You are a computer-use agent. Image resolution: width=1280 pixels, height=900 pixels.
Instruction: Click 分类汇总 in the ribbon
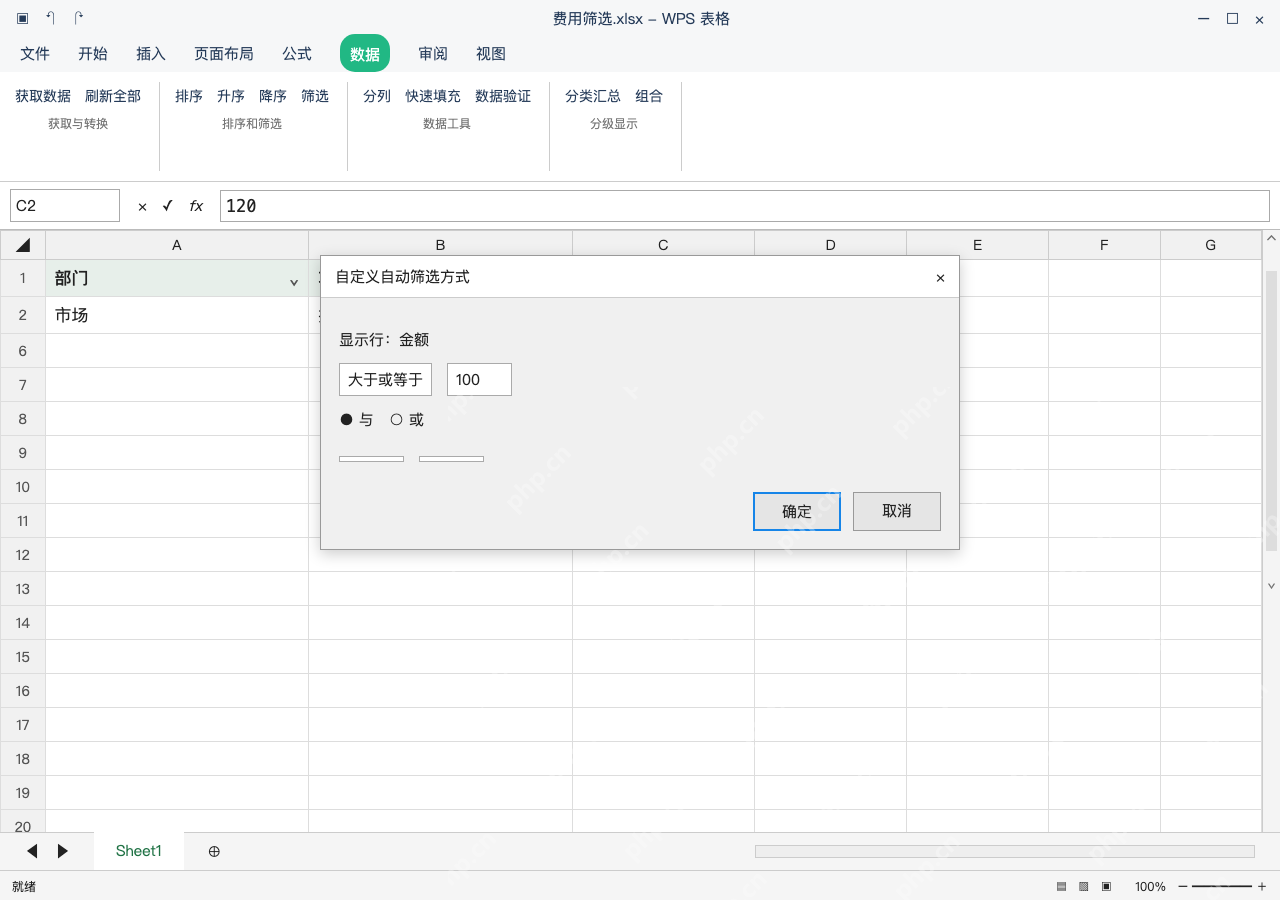[x=593, y=96]
